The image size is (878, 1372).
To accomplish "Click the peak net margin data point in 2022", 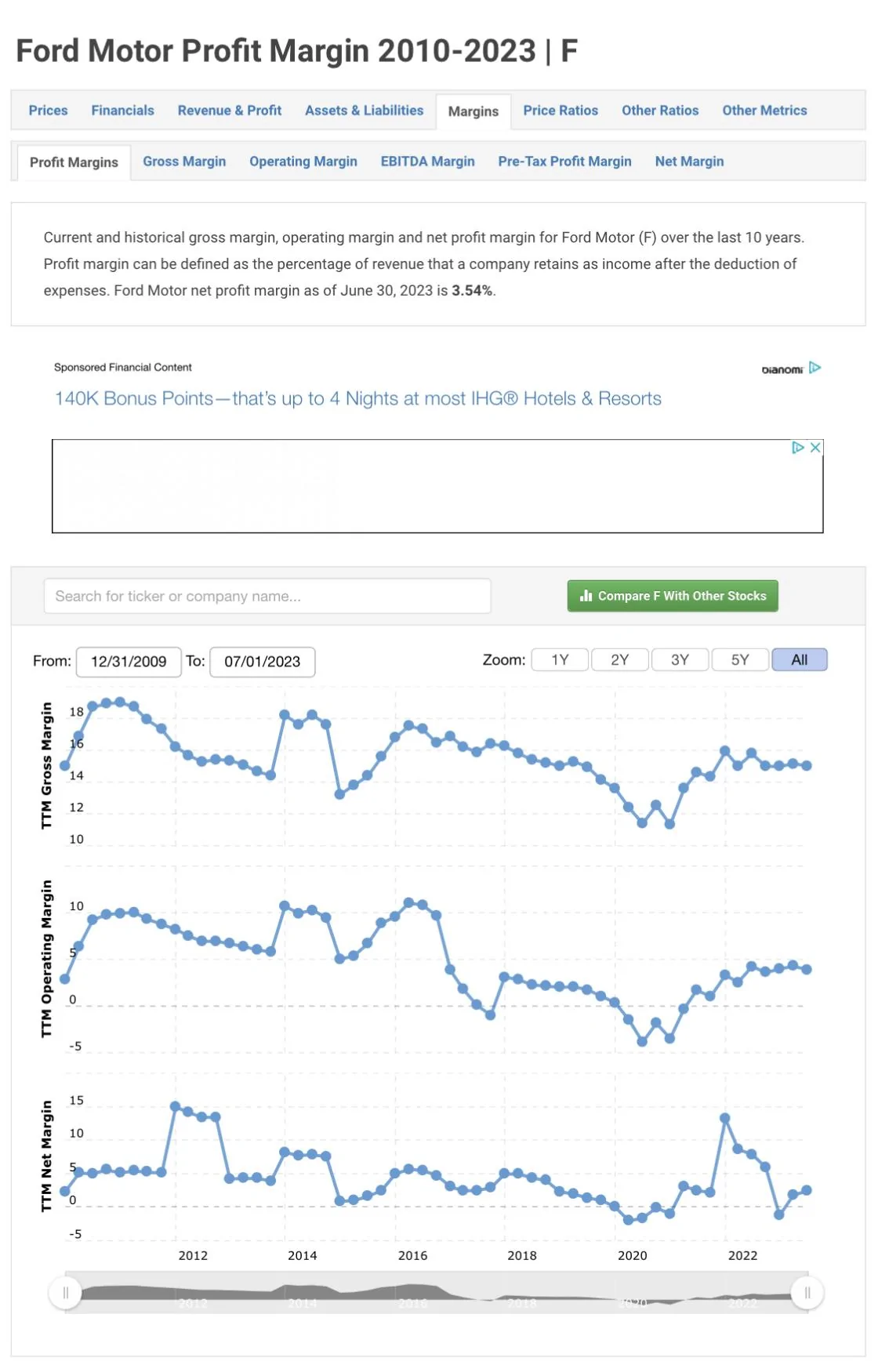I will click(725, 1118).
